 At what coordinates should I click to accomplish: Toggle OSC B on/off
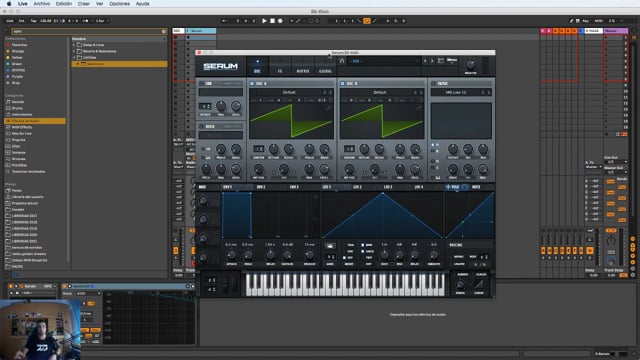tap(342, 84)
